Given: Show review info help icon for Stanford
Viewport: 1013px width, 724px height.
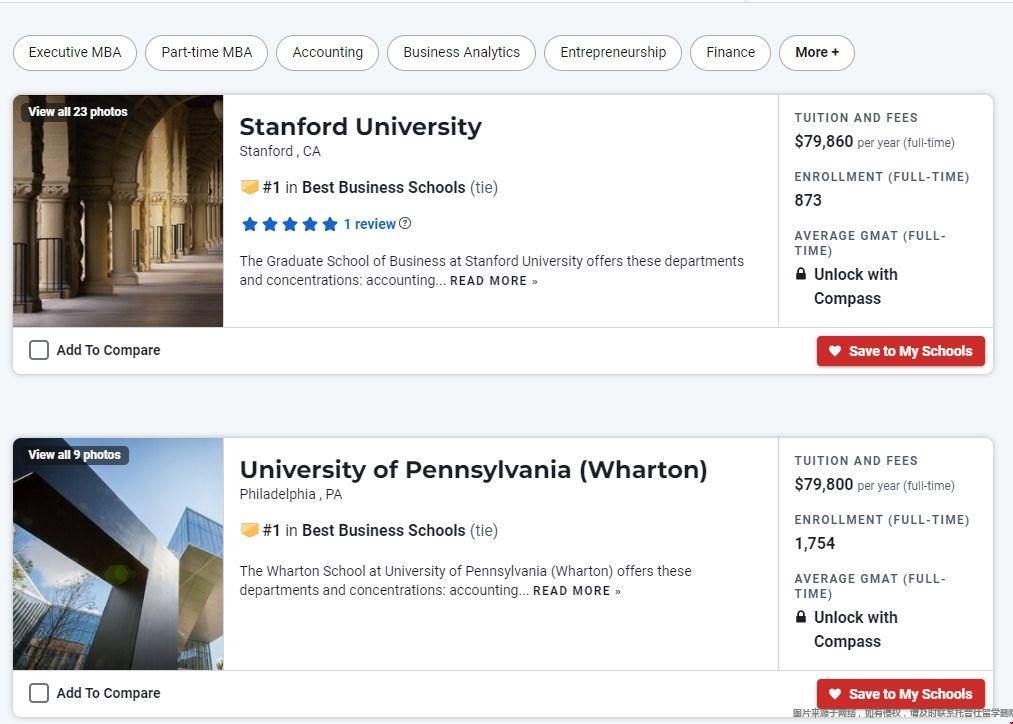Looking at the screenshot, I should point(405,223).
